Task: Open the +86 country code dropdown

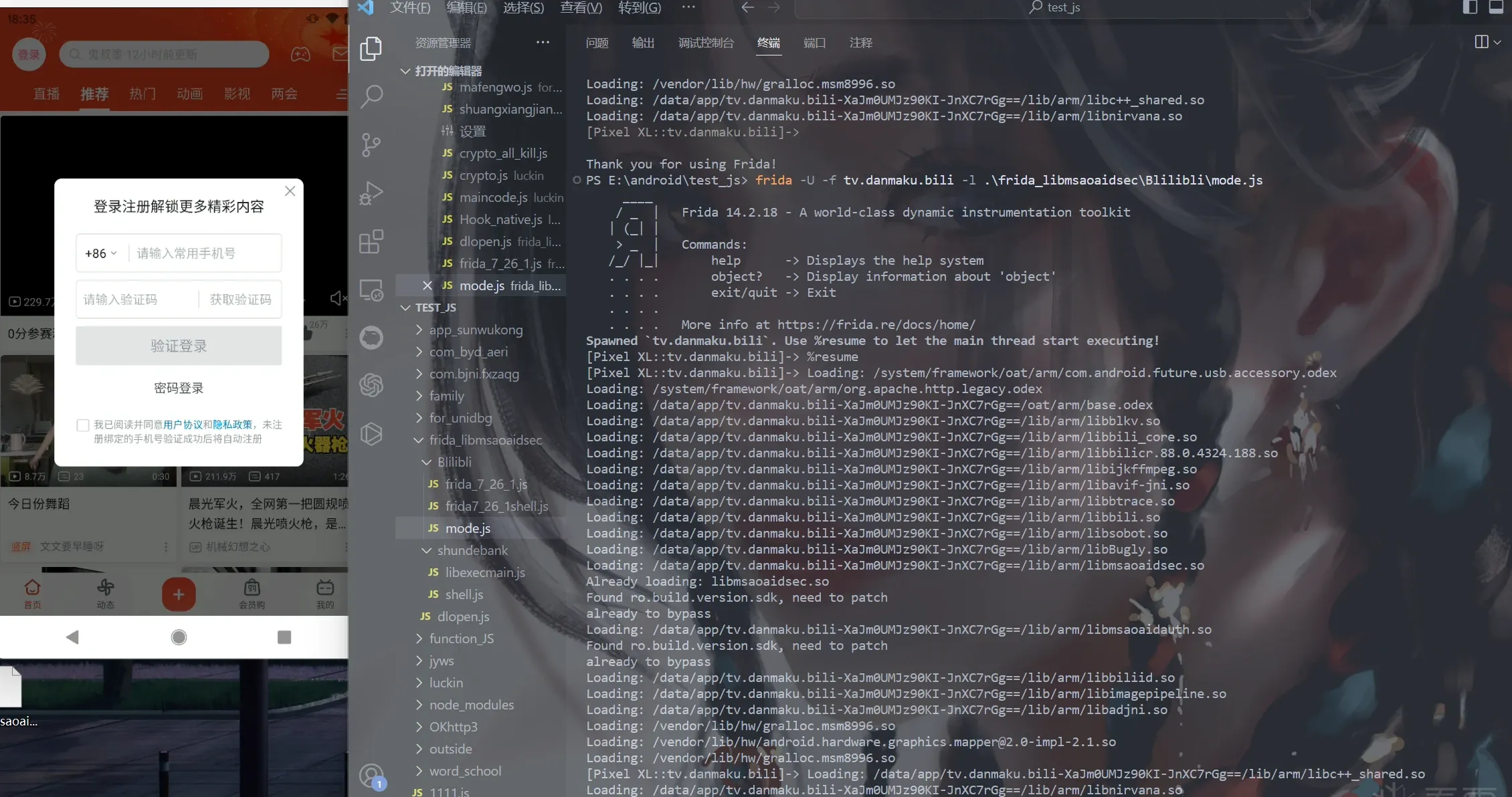Action: pos(101,253)
